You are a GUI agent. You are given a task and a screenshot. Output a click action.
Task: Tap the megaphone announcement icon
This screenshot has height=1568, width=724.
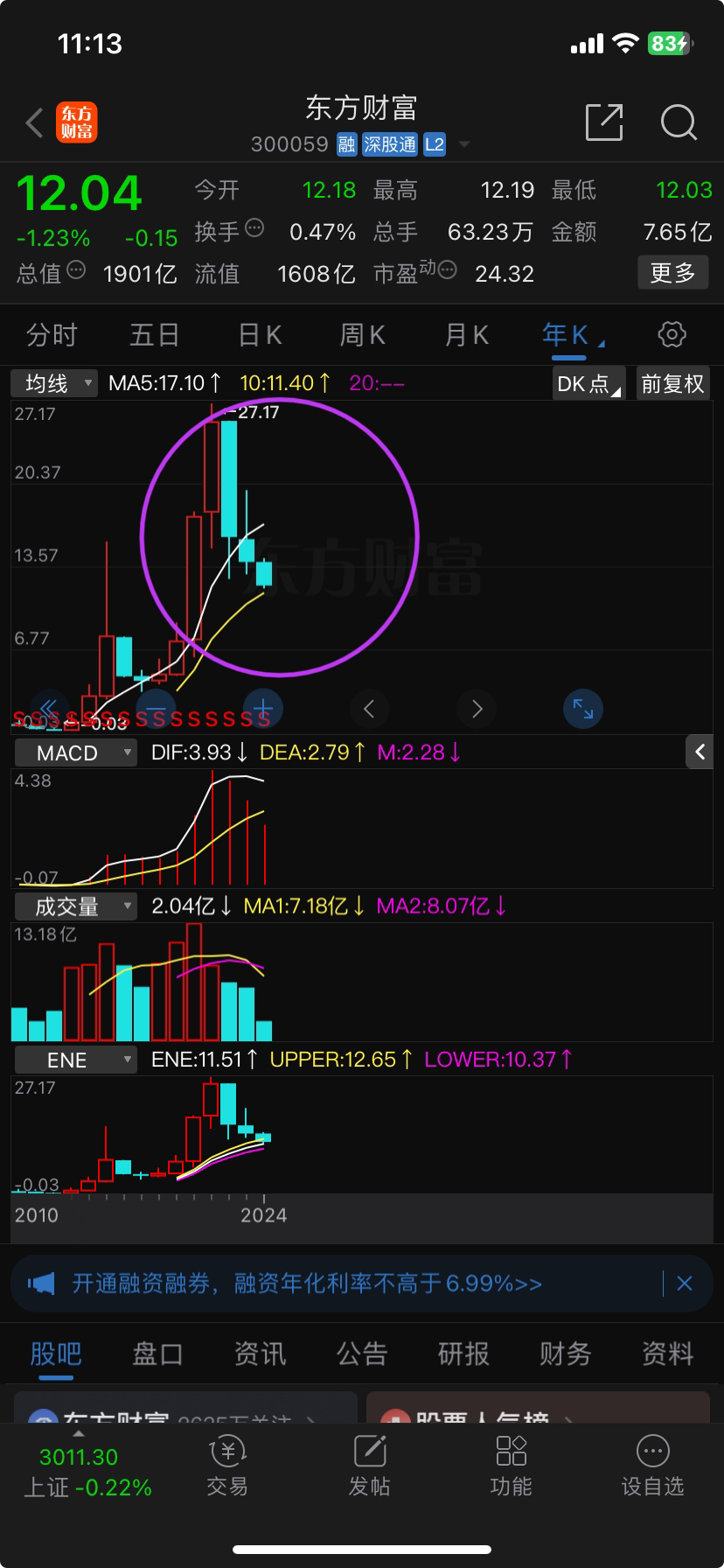(40, 1284)
